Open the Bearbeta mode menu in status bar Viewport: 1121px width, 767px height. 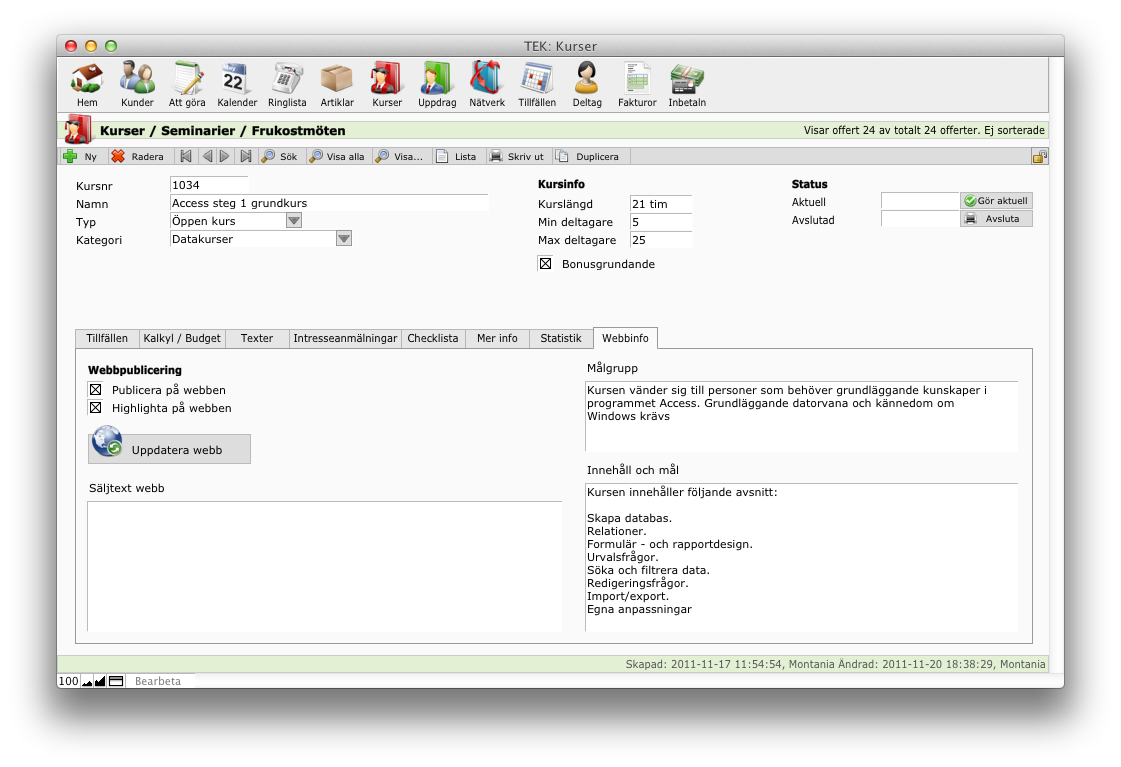point(158,681)
